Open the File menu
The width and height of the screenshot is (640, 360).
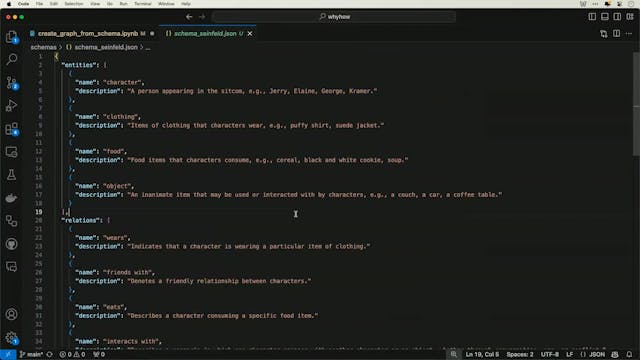[x=39, y=4]
